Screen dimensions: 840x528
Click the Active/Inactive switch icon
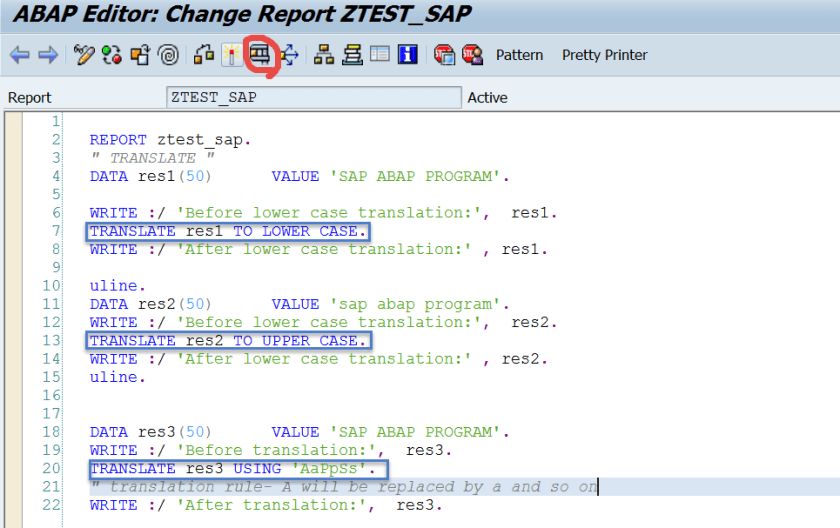[112, 55]
